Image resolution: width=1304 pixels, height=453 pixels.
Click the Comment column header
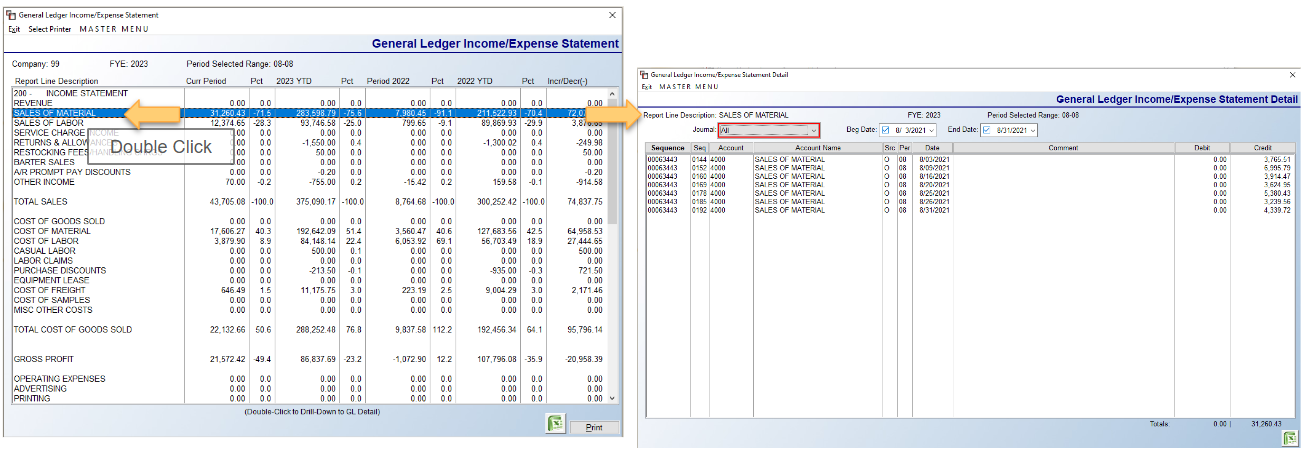[1063, 147]
